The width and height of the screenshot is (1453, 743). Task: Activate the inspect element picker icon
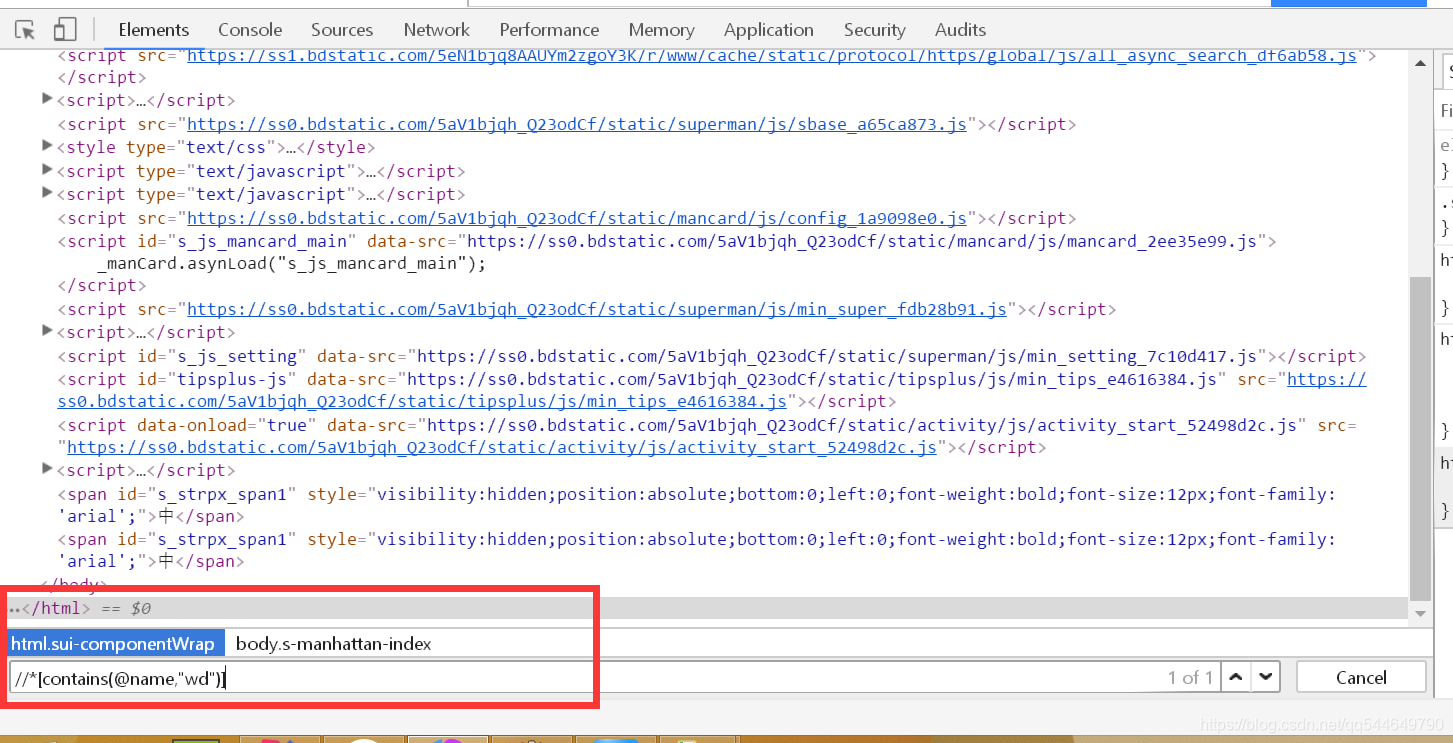(25, 30)
